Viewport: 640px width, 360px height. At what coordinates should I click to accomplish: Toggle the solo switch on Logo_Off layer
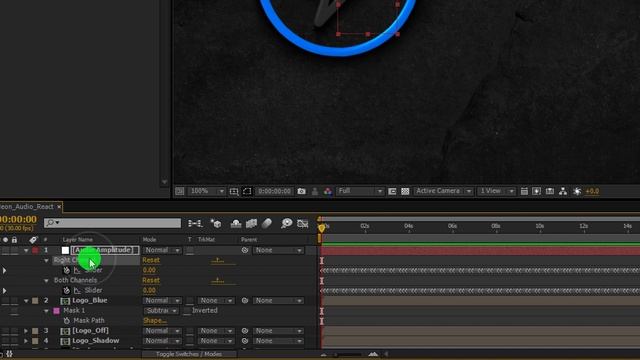click(x=5, y=331)
